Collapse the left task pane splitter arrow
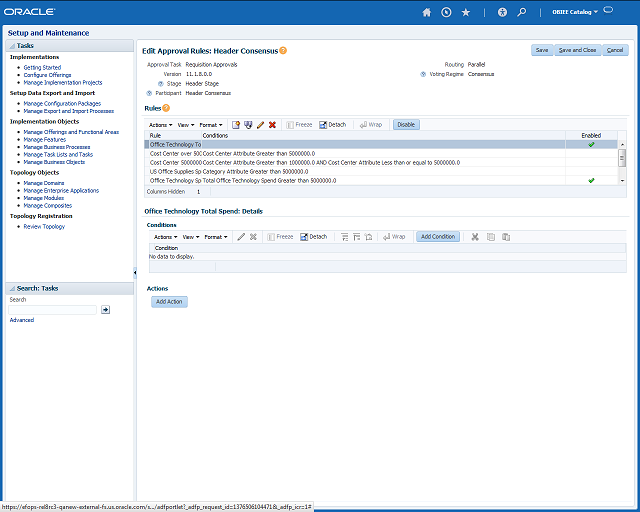 [x=135, y=272]
